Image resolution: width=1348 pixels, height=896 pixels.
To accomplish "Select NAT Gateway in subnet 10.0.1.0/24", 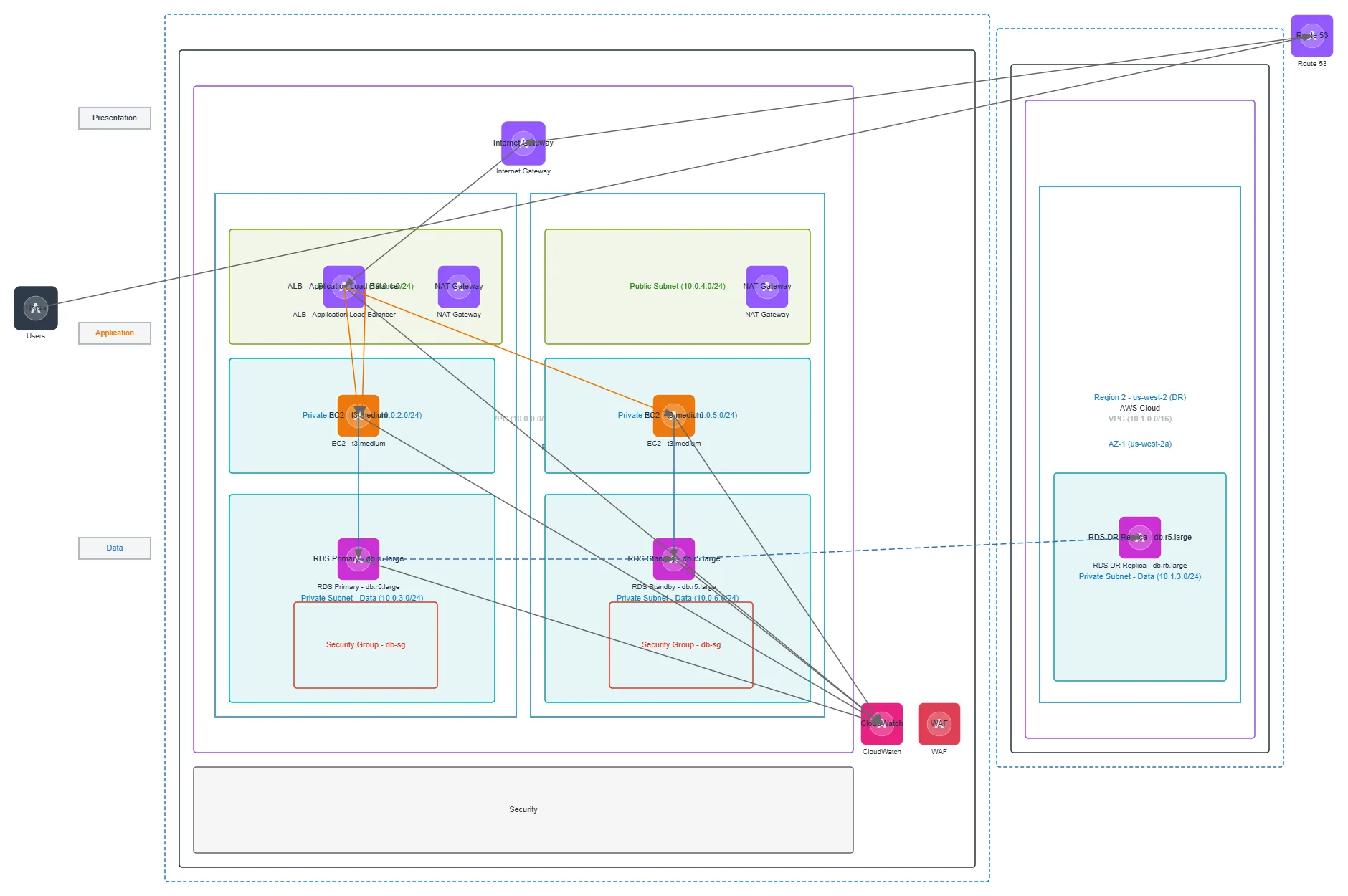I will 459,287.
